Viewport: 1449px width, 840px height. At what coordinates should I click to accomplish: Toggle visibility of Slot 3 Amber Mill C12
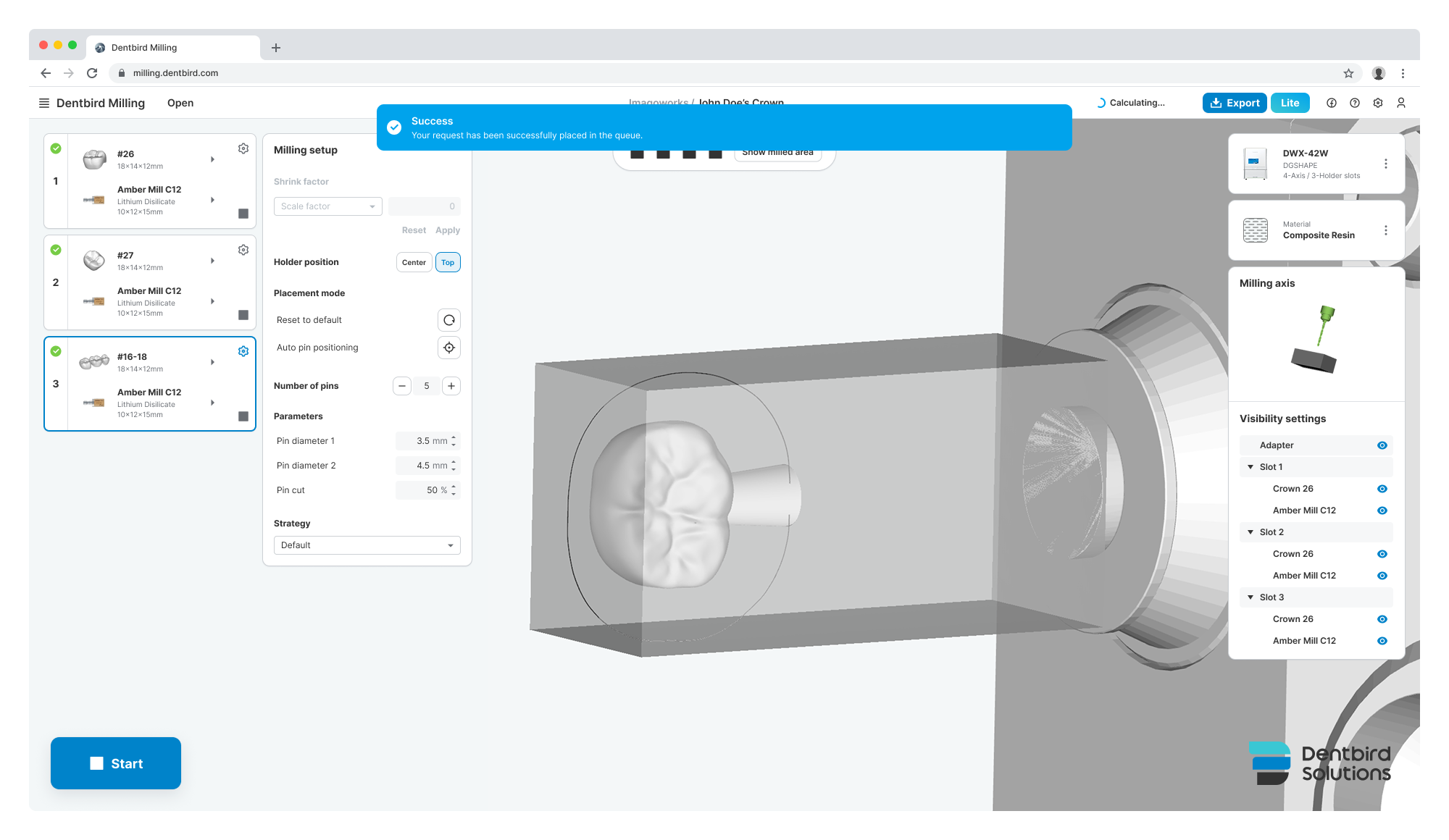1382,641
